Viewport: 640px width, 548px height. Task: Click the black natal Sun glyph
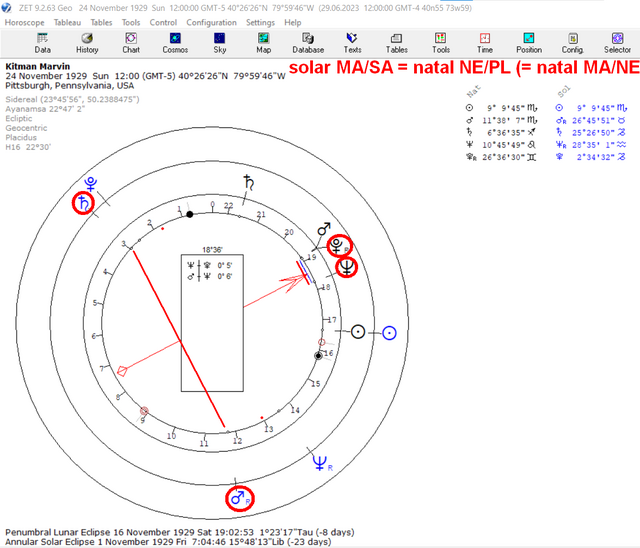pos(358,332)
